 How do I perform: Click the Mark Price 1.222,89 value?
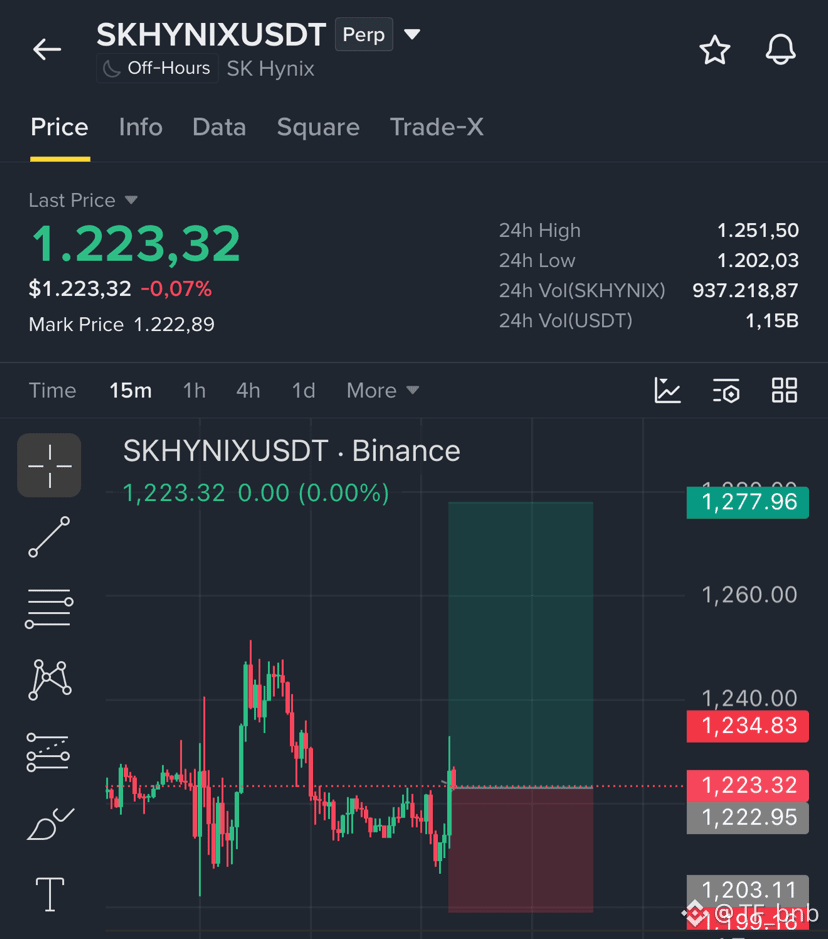click(174, 325)
